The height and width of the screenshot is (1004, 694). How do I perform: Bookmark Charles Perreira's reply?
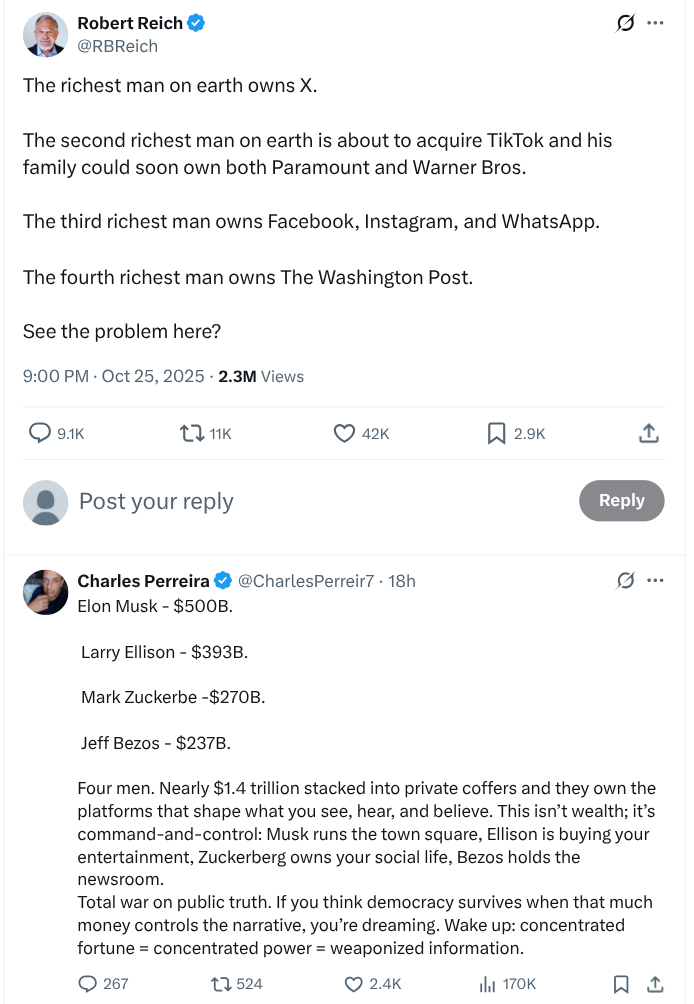[621, 984]
